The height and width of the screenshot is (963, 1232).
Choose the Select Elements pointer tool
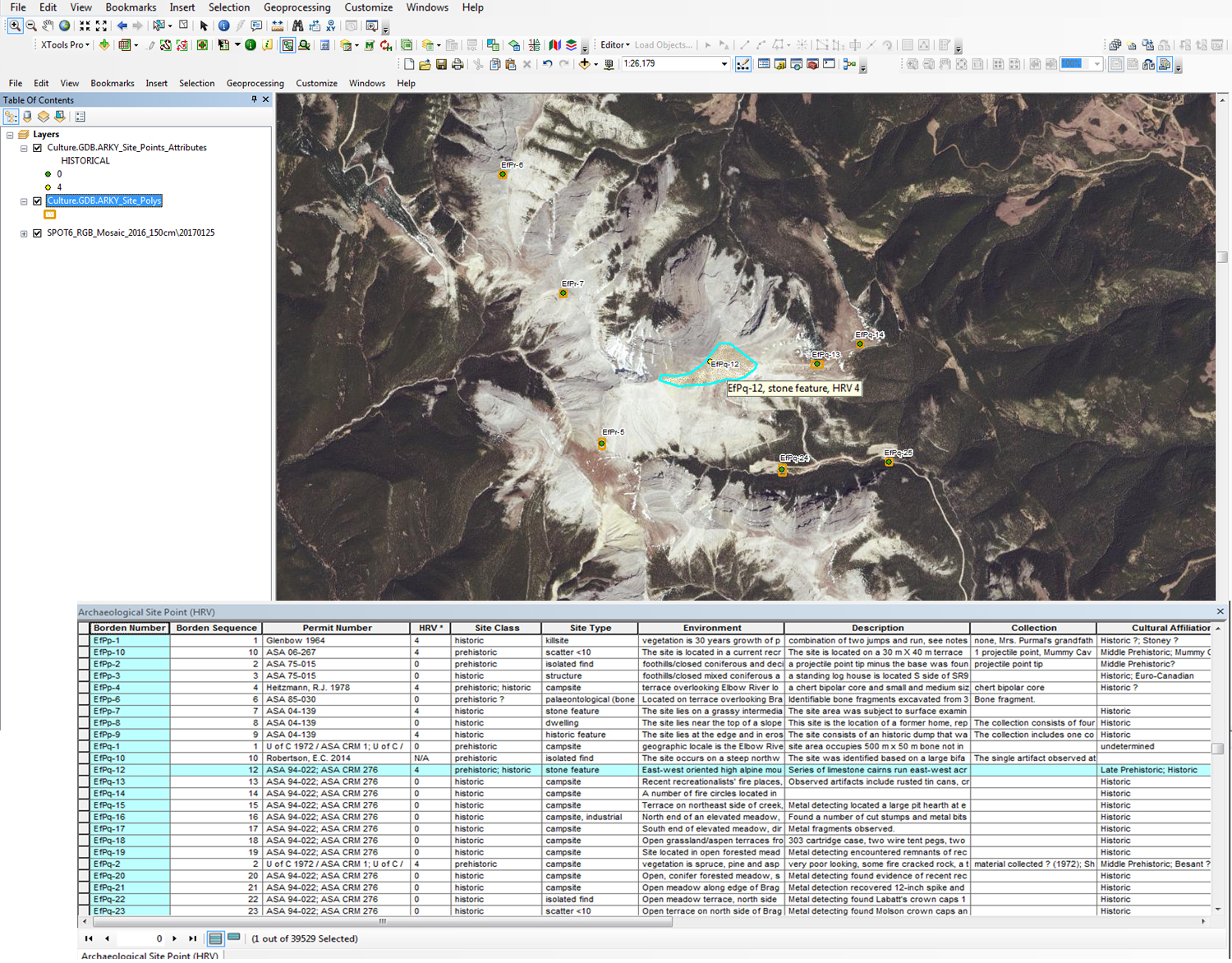pos(204,26)
